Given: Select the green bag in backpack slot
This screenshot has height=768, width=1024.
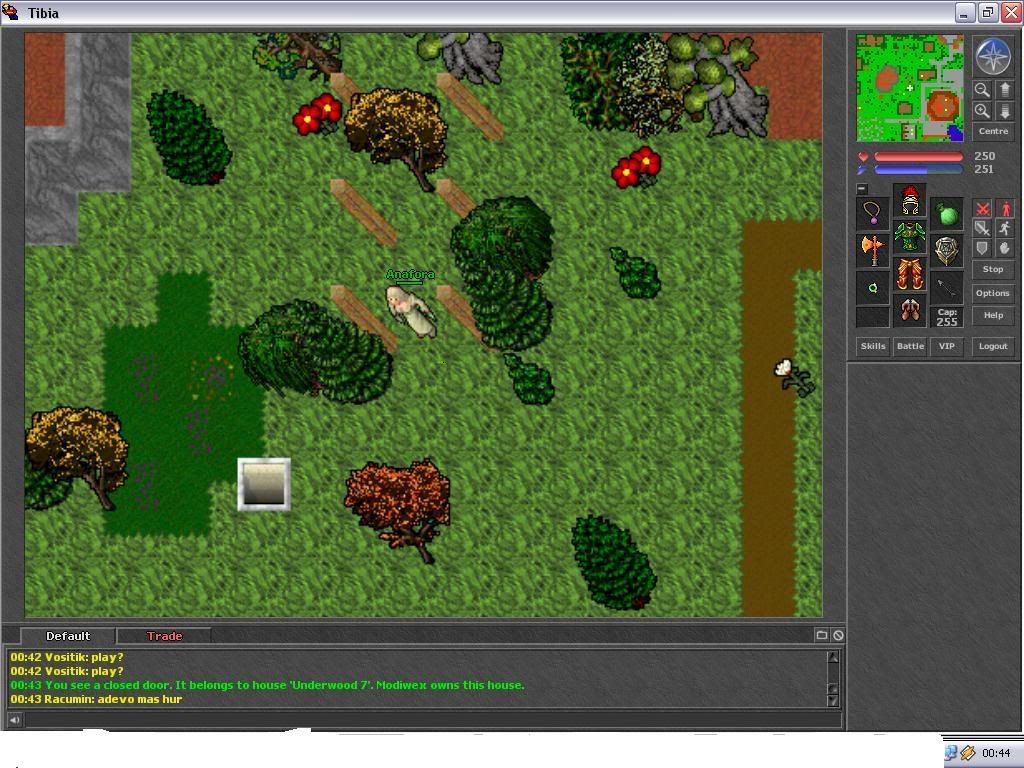Looking at the screenshot, I should (947, 213).
